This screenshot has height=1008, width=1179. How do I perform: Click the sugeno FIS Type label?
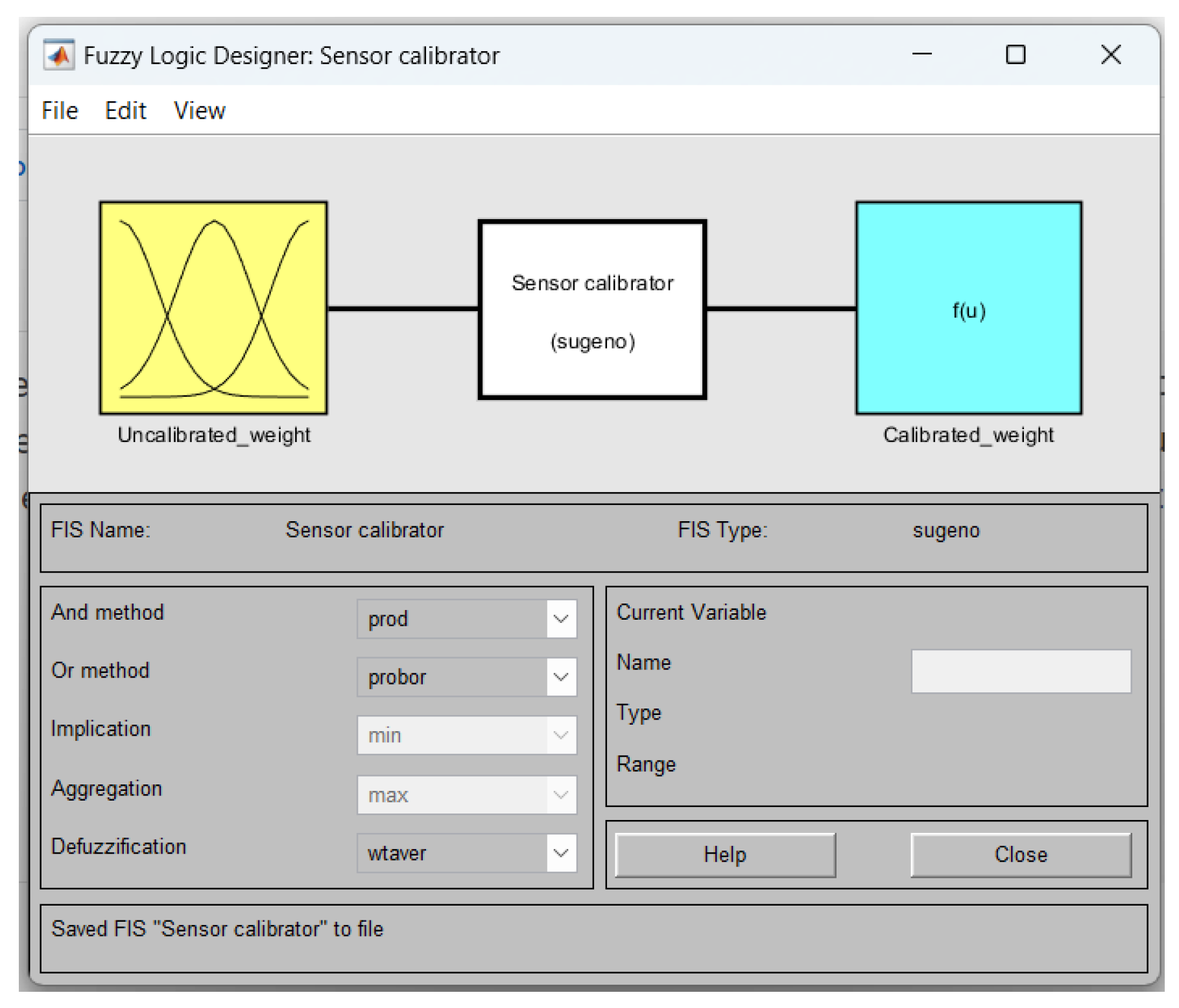[946, 530]
